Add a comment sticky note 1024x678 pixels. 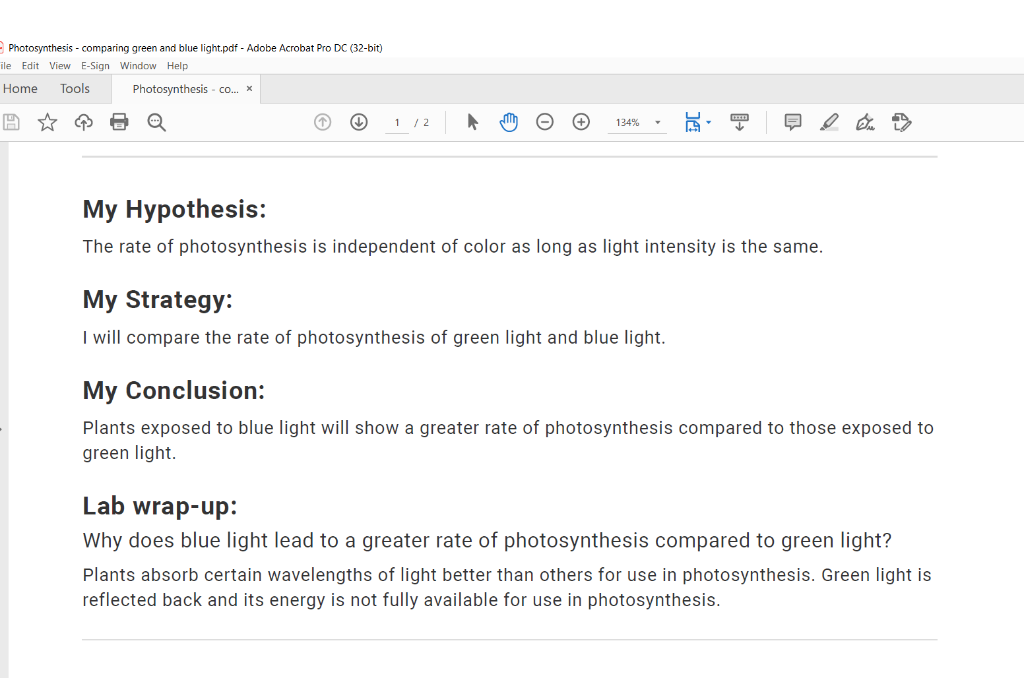793,122
